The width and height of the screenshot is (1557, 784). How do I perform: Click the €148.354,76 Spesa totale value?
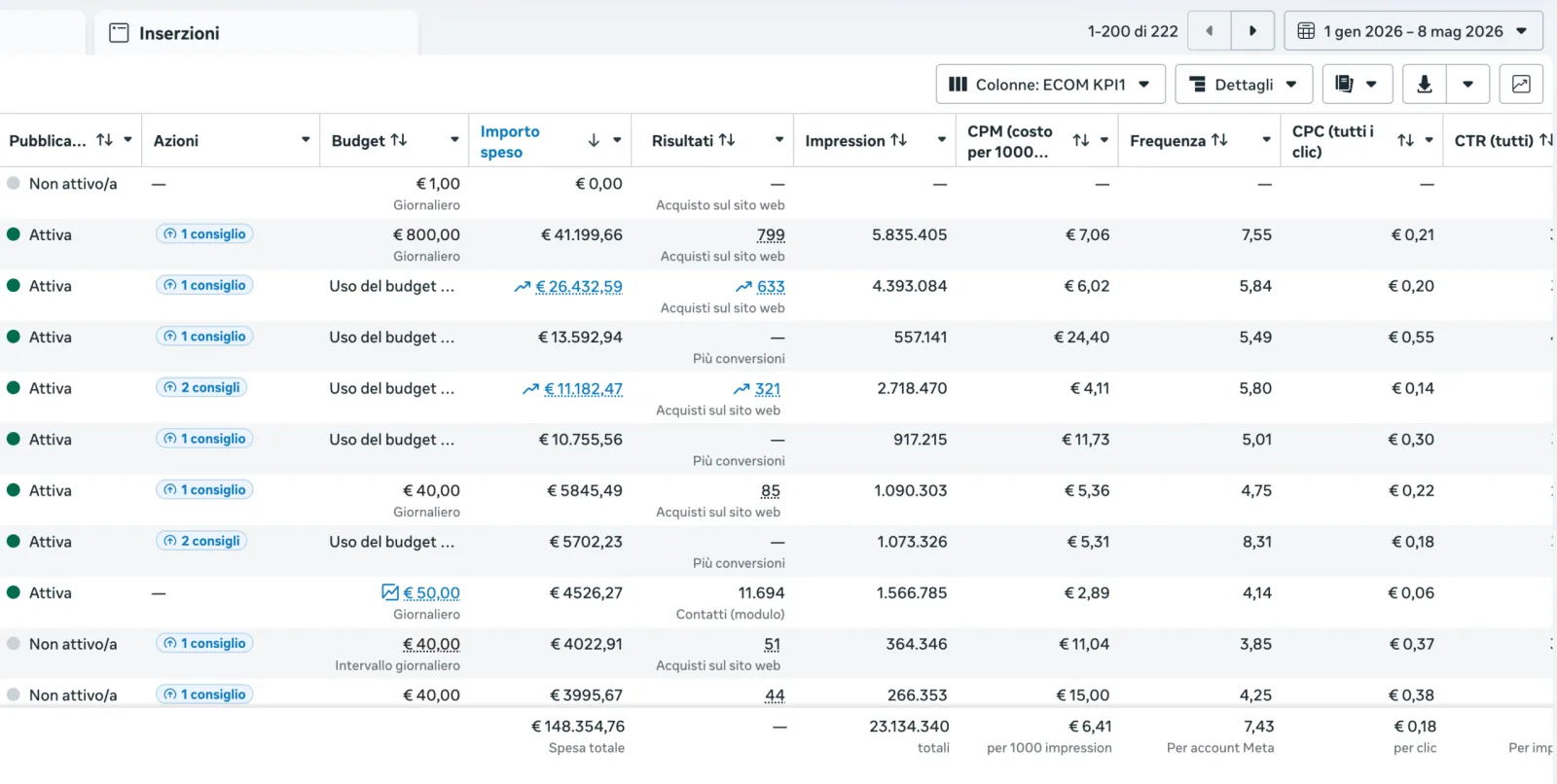[x=578, y=726]
